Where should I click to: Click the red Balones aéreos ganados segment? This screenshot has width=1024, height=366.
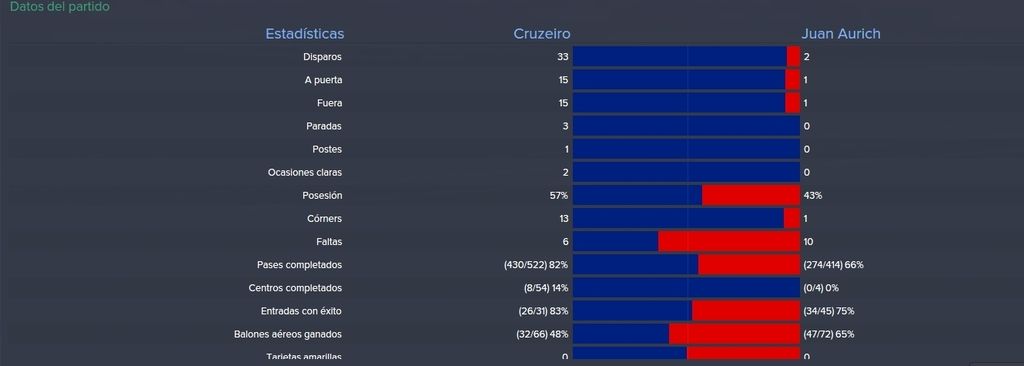click(x=735, y=334)
